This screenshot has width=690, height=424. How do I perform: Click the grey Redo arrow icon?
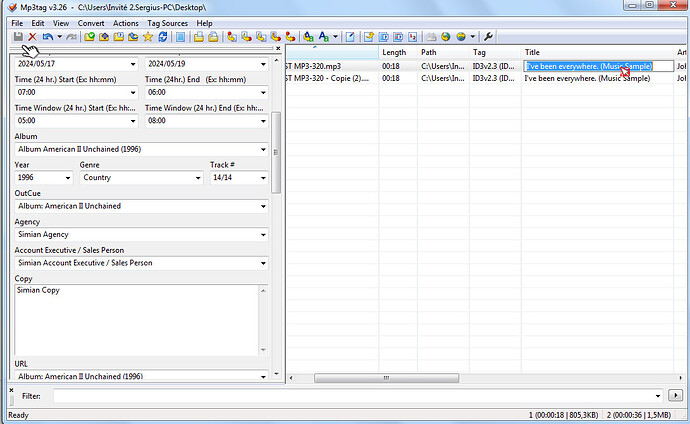(71, 37)
